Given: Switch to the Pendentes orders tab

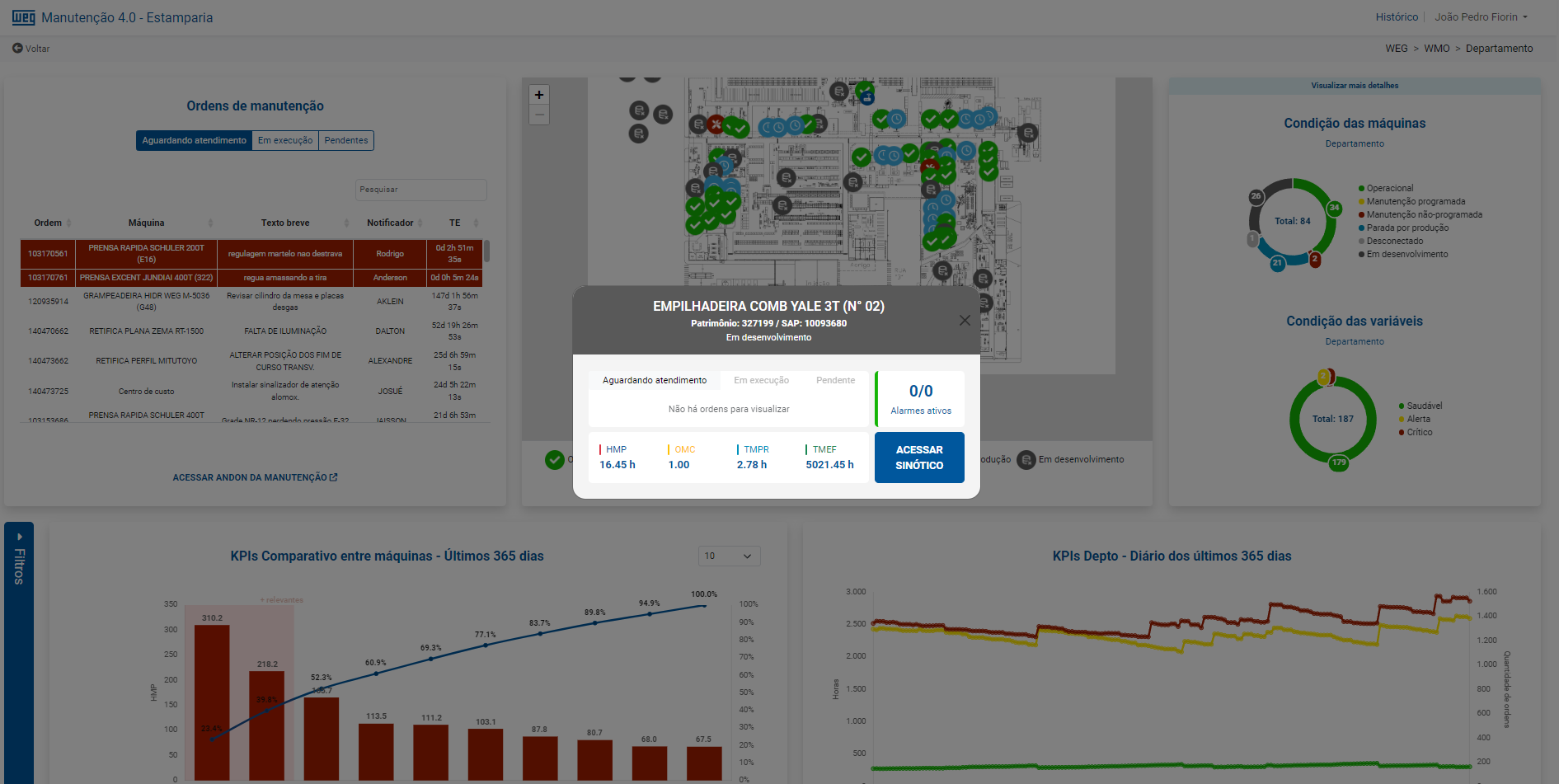Looking at the screenshot, I should [x=345, y=140].
